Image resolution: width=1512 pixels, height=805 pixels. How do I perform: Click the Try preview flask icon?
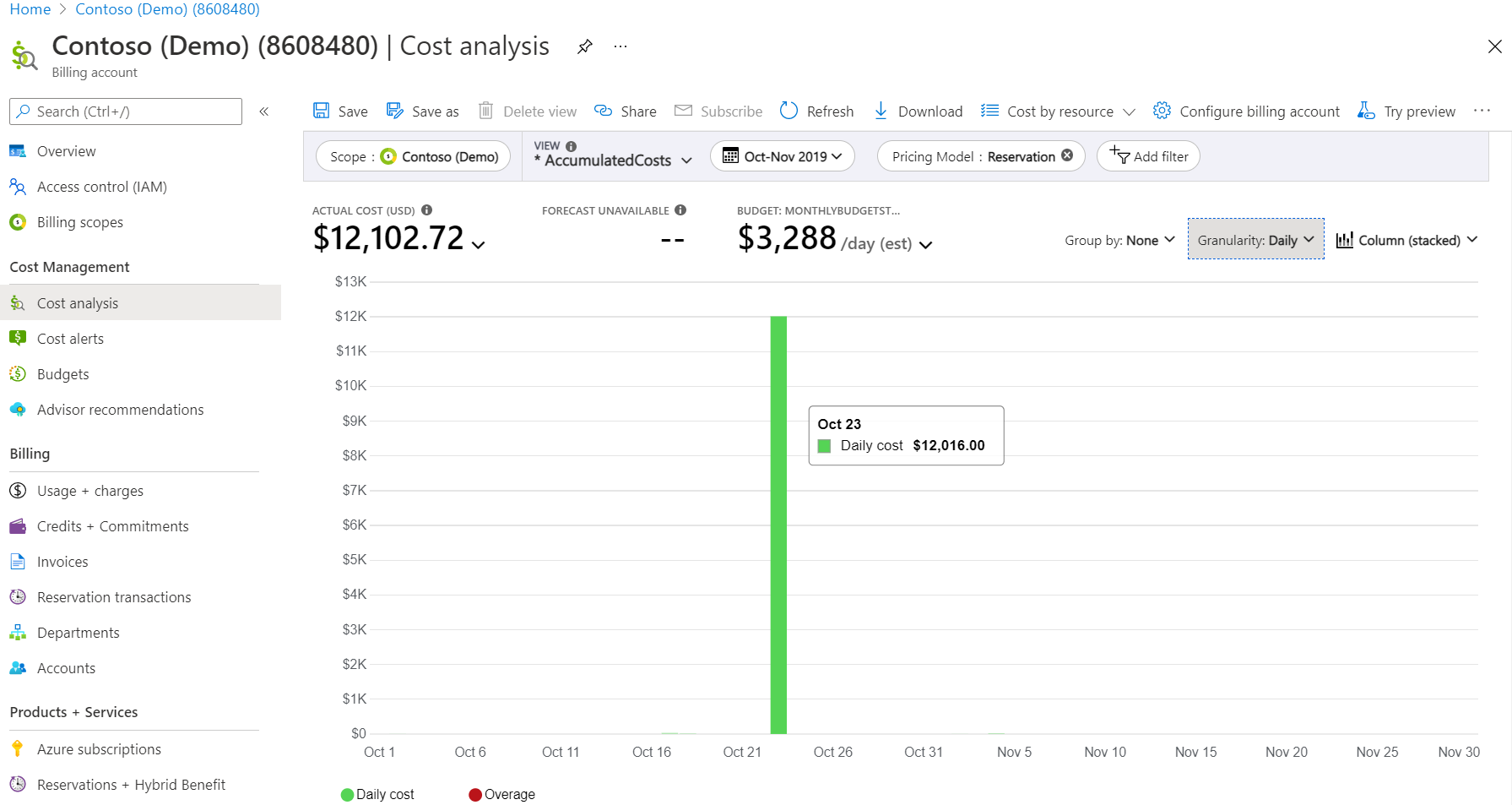point(1366,111)
